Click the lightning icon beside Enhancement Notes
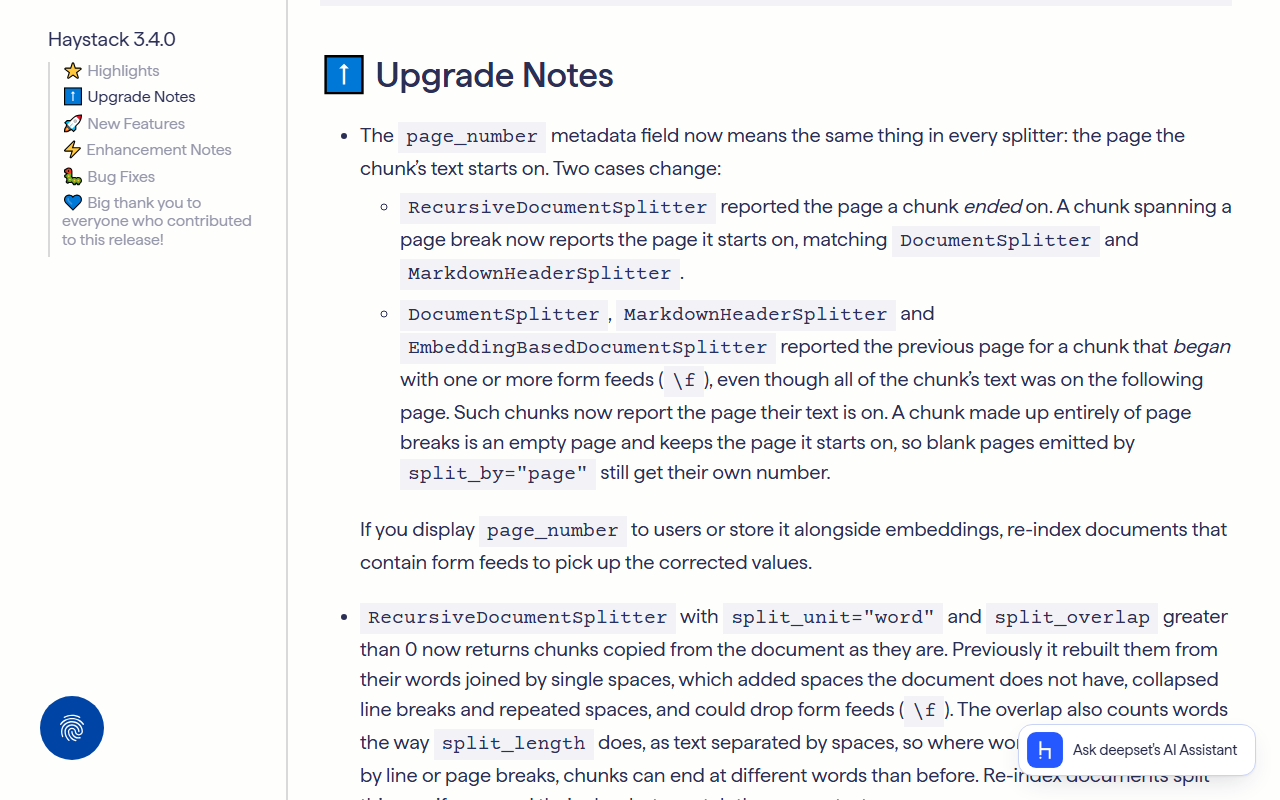Viewport: 1280px width, 800px height. pyautogui.click(x=72, y=150)
